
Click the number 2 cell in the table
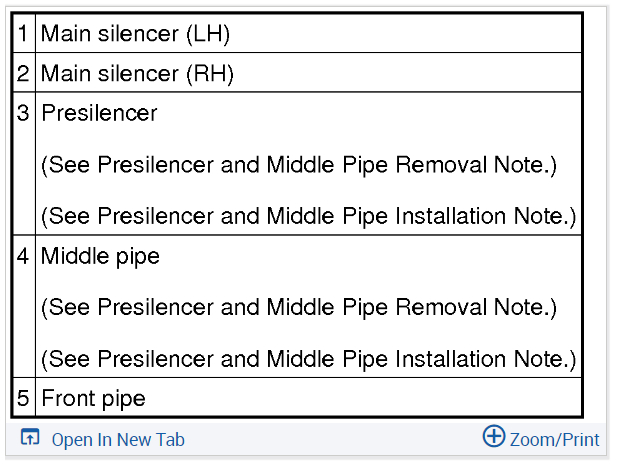point(24,74)
